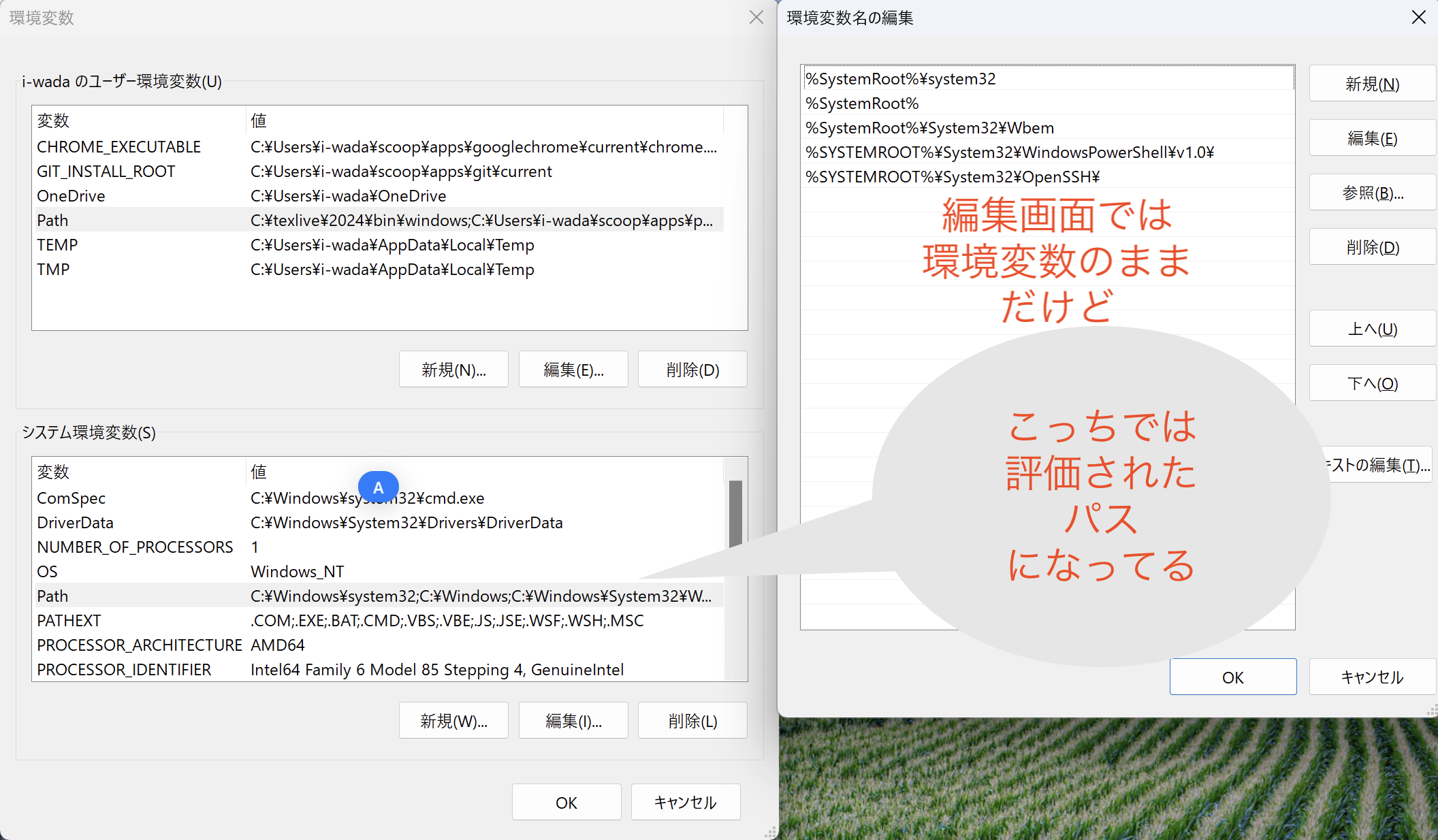This screenshot has height=840, width=1438.
Task: Click 値 column header in user variables
Action: 485,120
